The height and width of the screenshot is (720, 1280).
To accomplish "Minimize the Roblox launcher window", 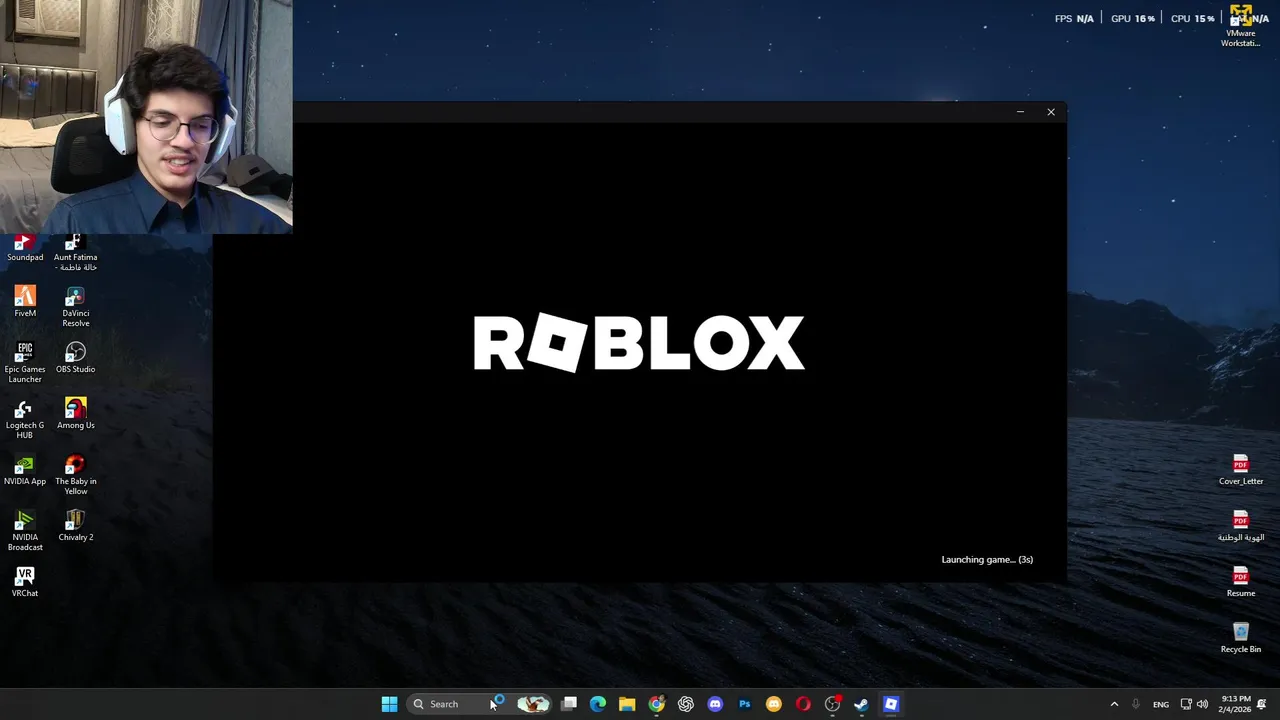I will pos(1020,112).
